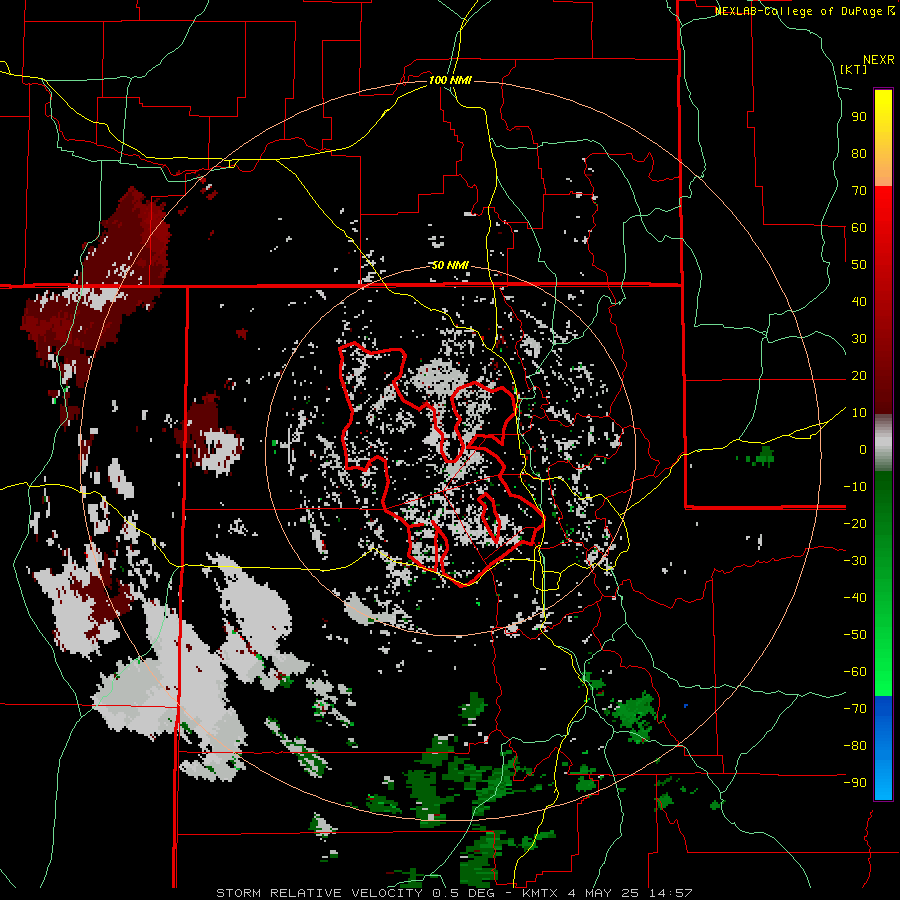Click the -20 value on the velocity scale

coord(855,524)
